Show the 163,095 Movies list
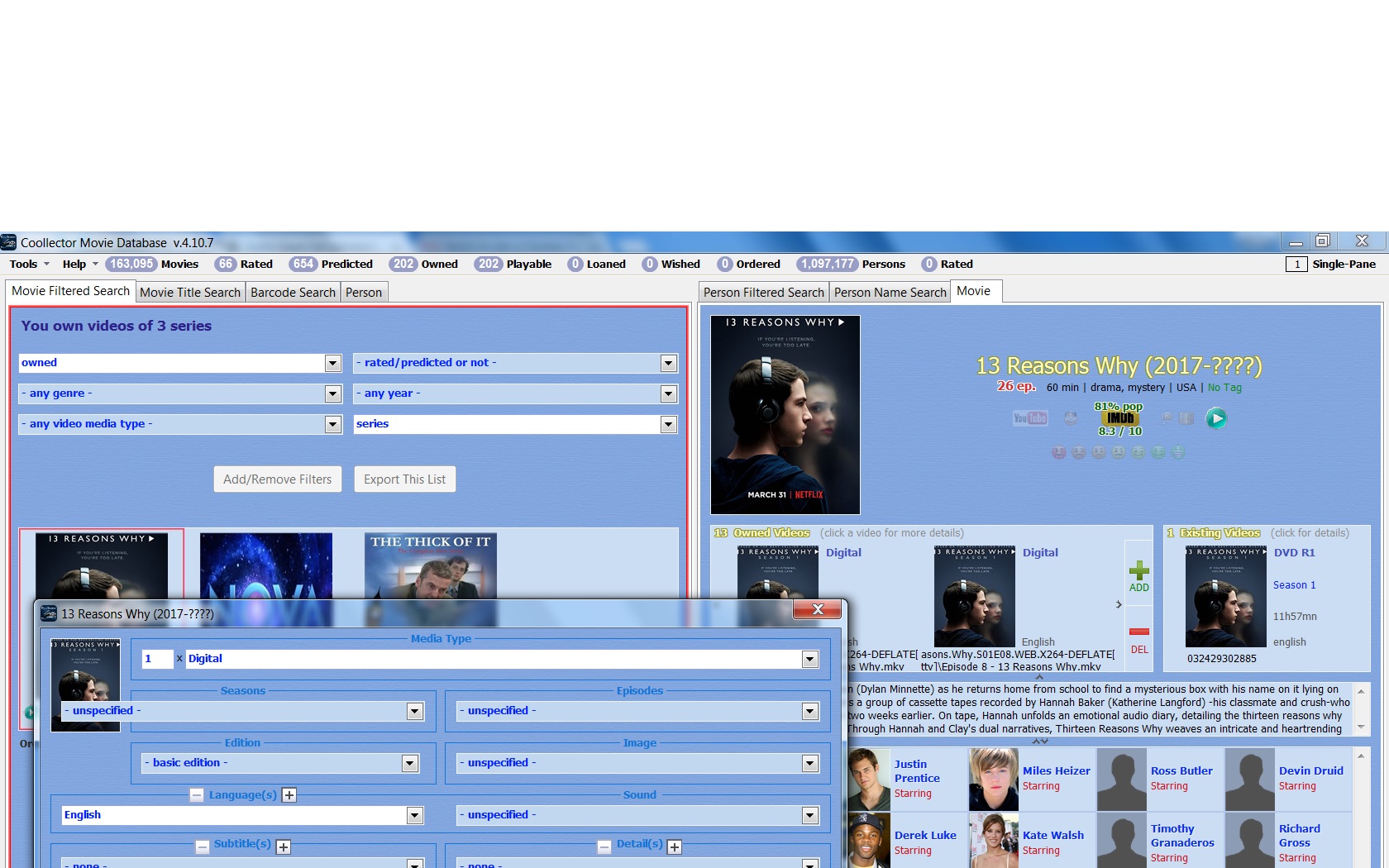1389x868 pixels. coord(152,265)
